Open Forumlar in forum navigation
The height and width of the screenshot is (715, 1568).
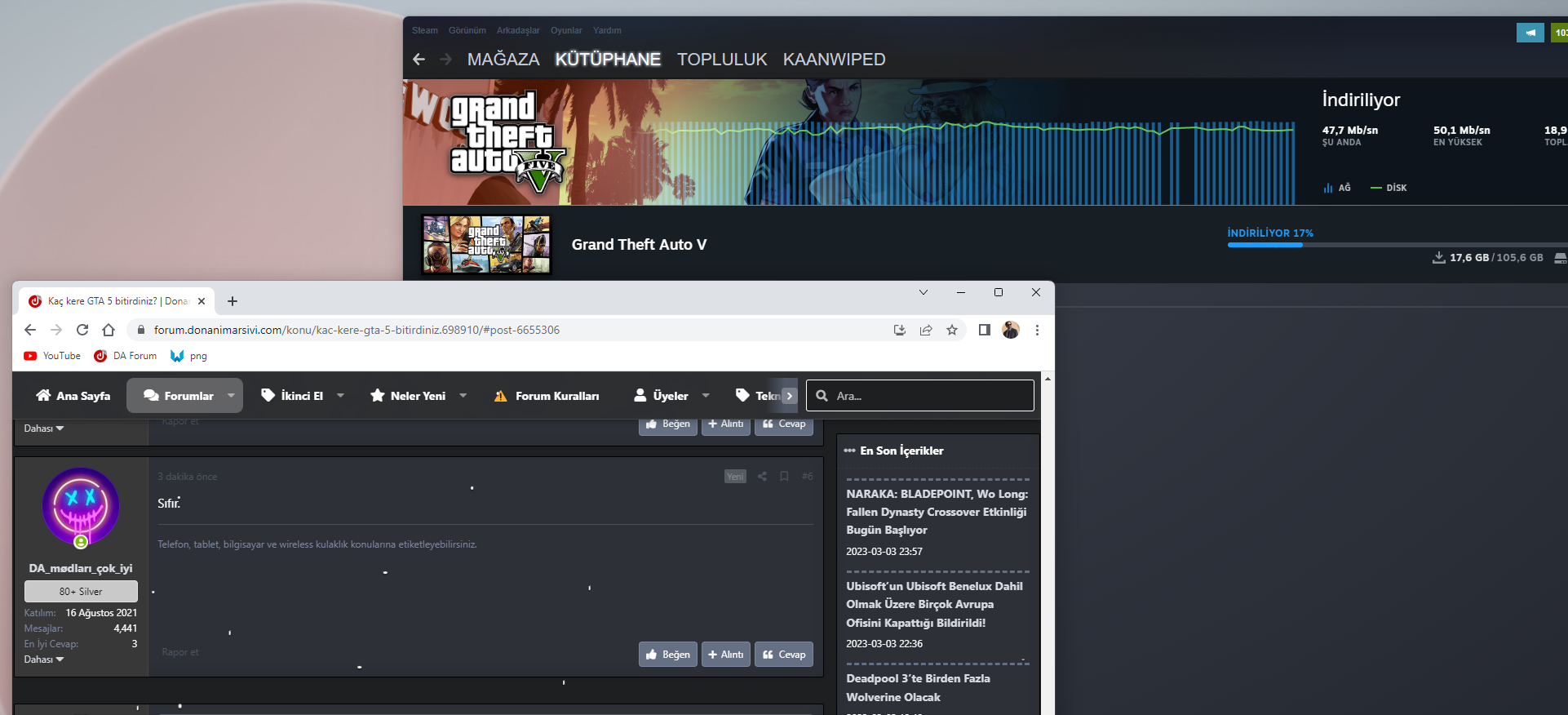pyautogui.click(x=179, y=396)
